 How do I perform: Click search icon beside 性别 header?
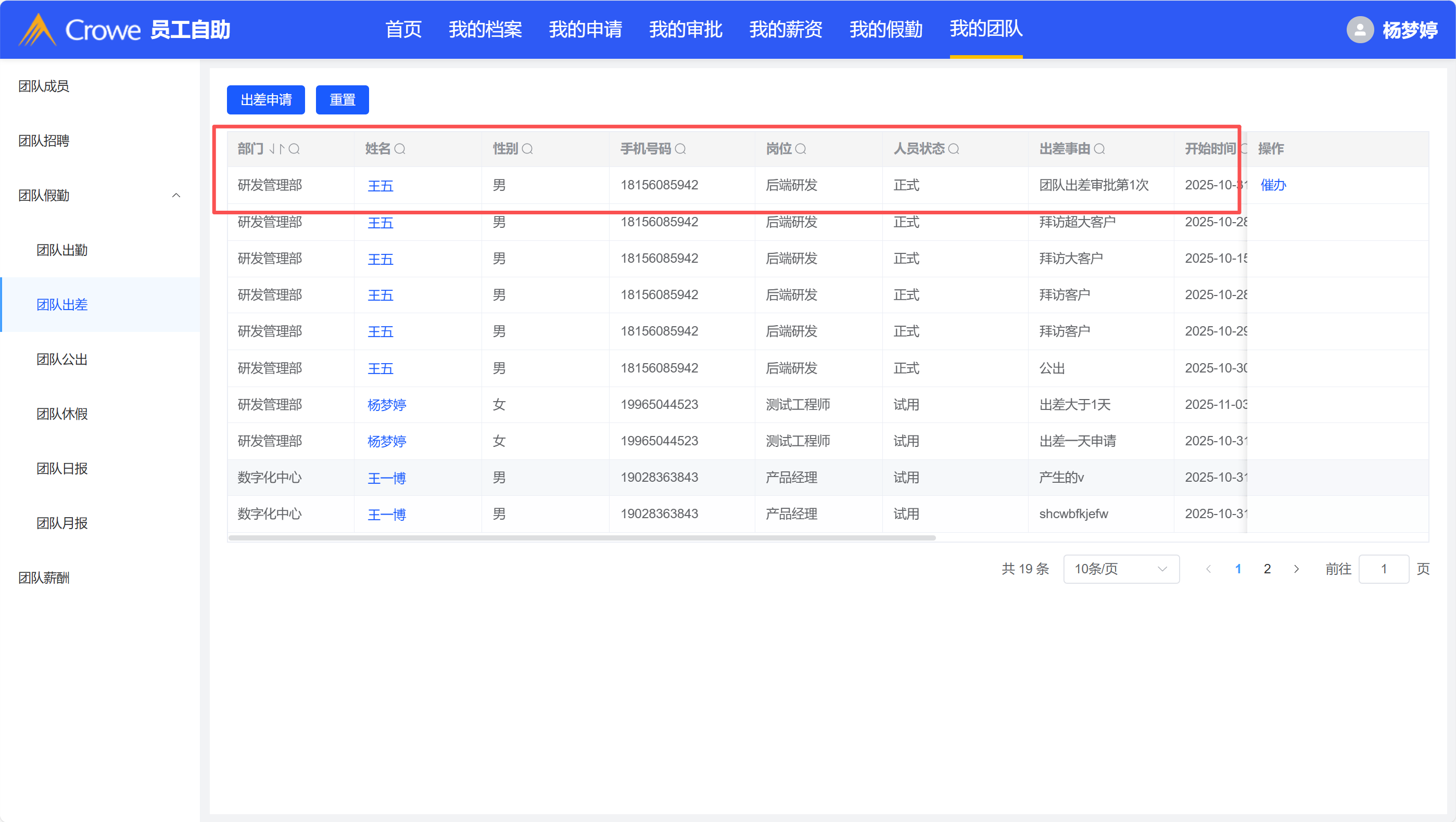pos(527,149)
